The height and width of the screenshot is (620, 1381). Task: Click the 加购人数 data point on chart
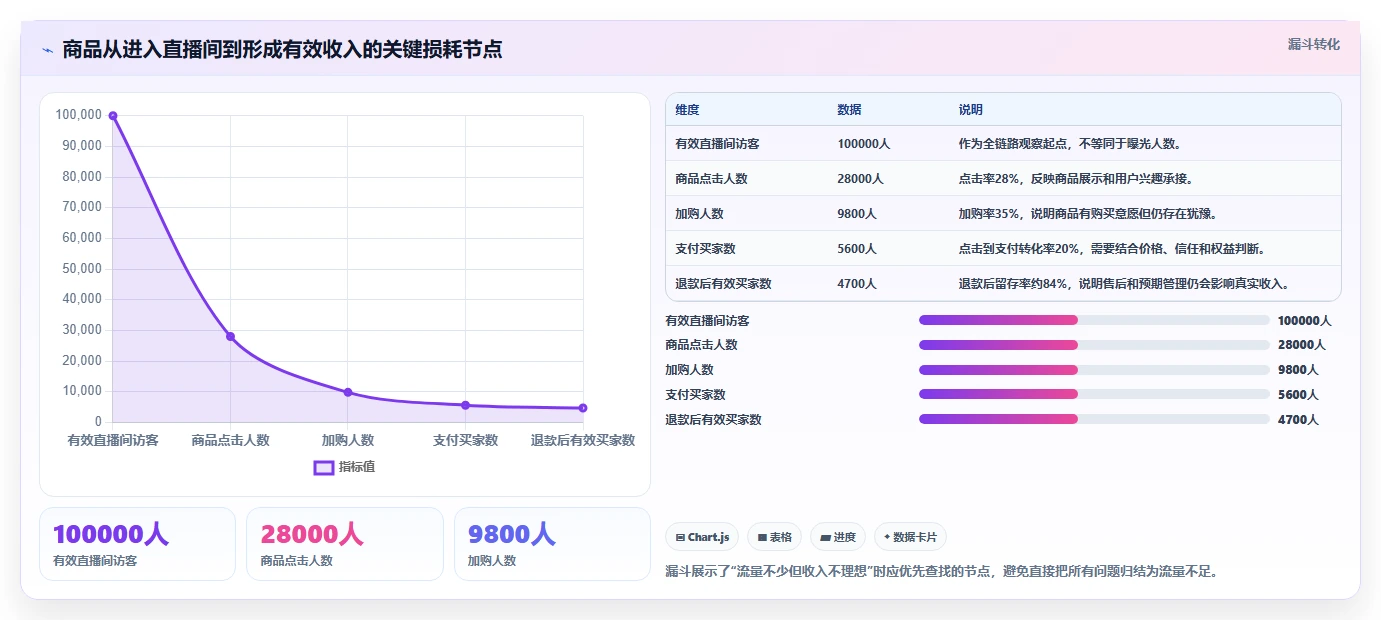tap(348, 392)
